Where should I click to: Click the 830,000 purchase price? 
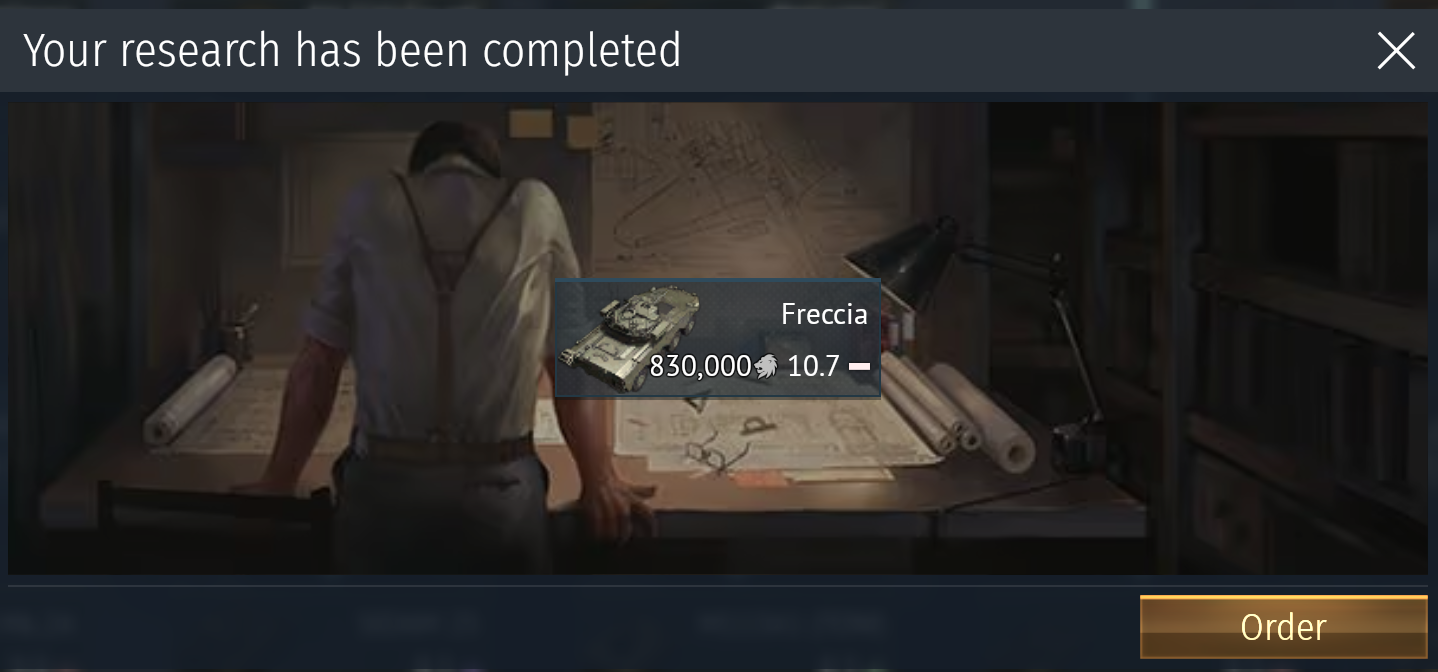700,366
